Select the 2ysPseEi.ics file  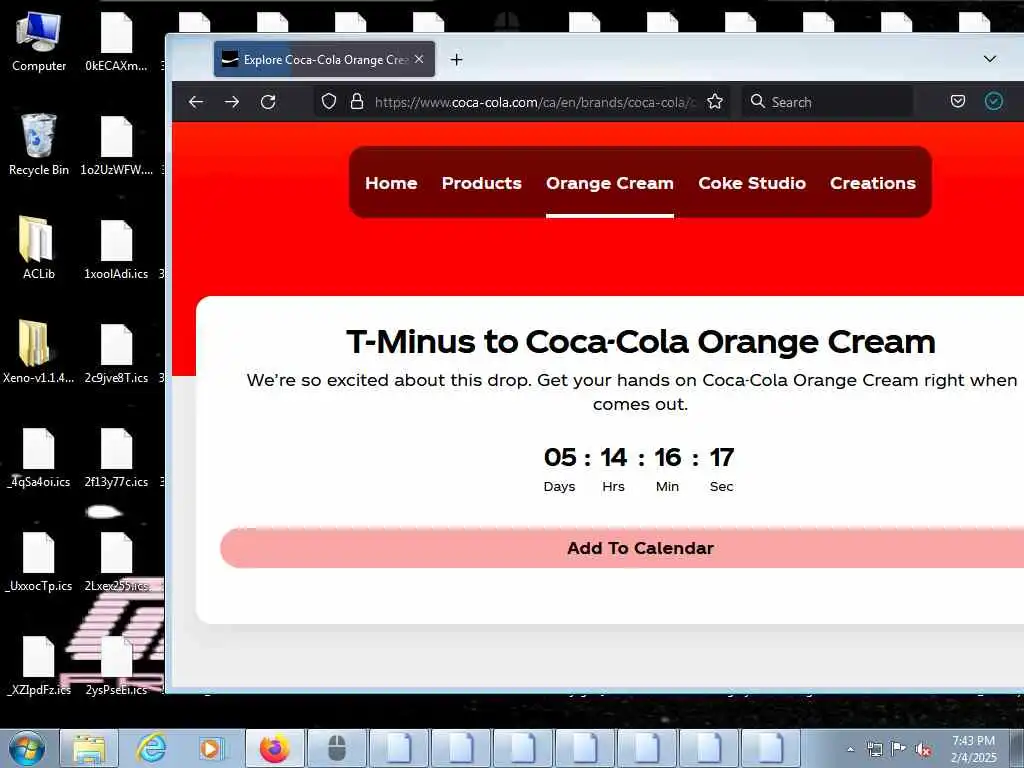coord(116,665)
